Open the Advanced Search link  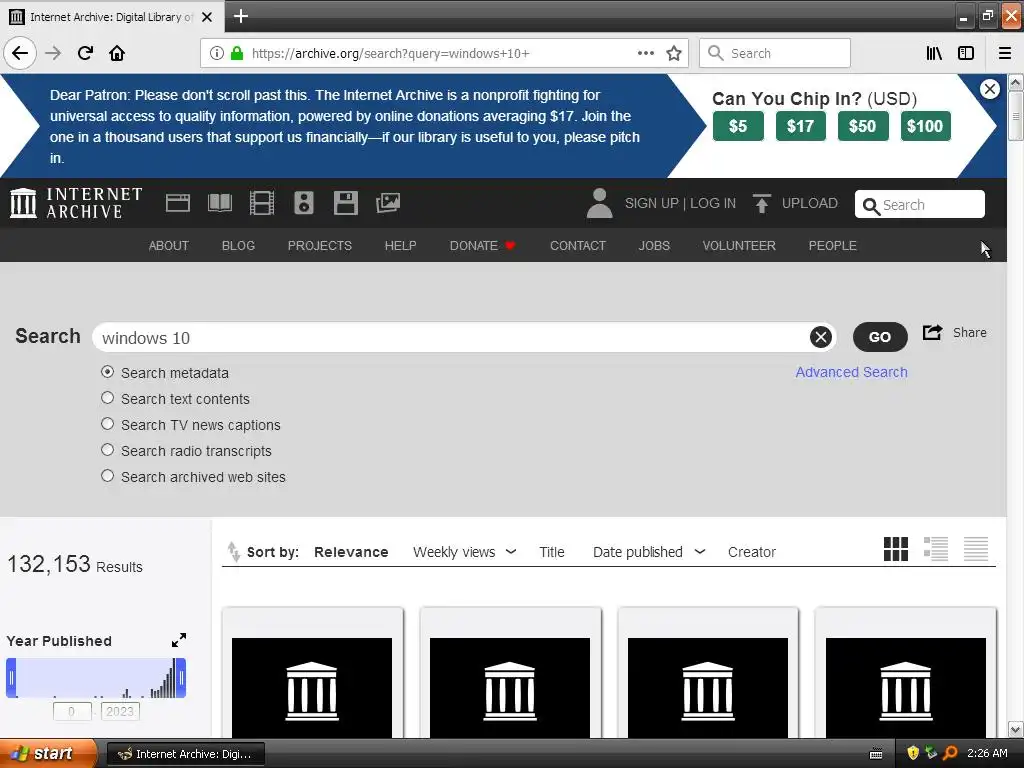pos(851,372)
